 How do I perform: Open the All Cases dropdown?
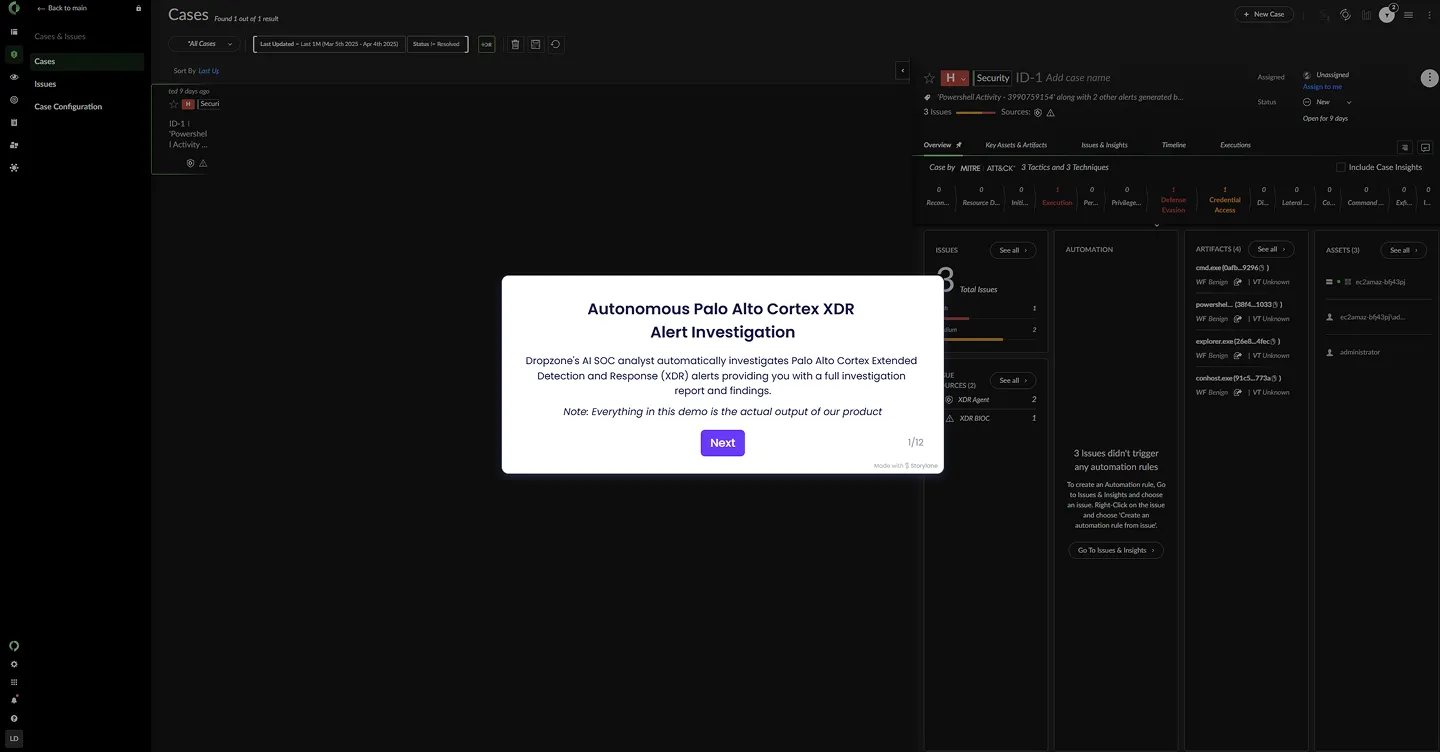pyautogui.click(x=202, y=44)
